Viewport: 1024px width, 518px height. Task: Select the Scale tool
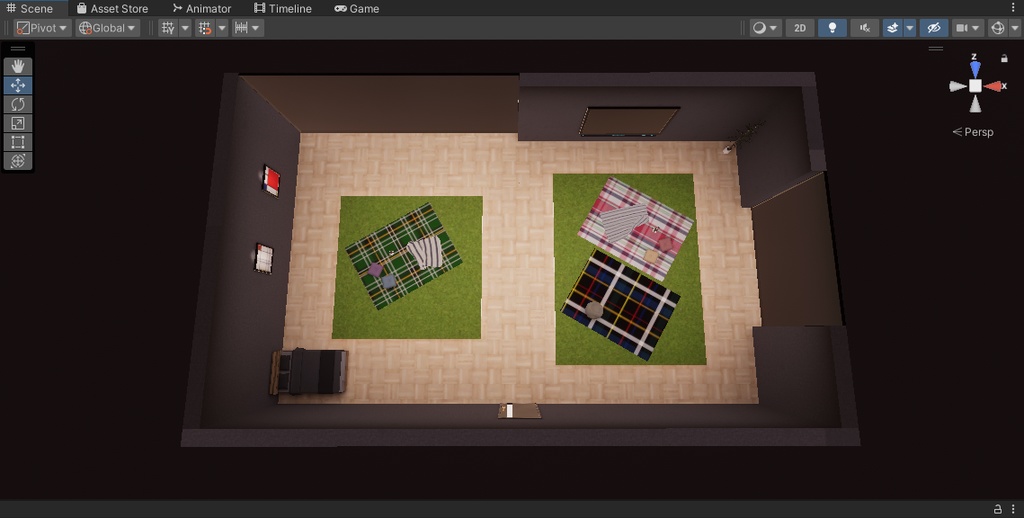click(18, 123)
